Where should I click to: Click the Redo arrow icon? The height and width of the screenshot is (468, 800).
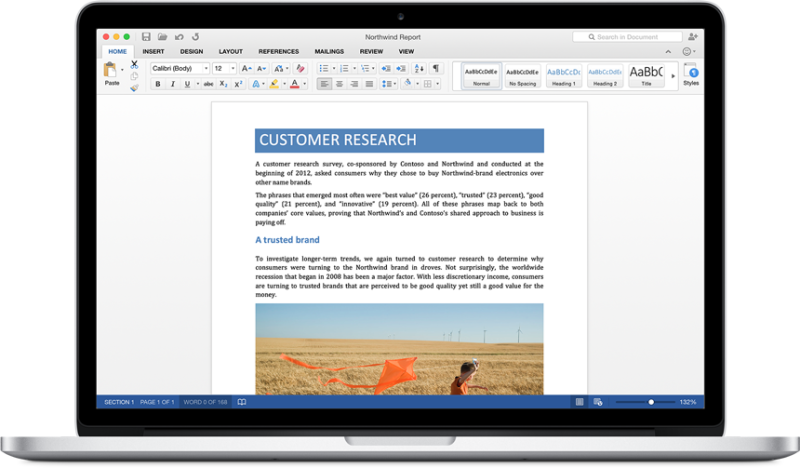point(195,37)
